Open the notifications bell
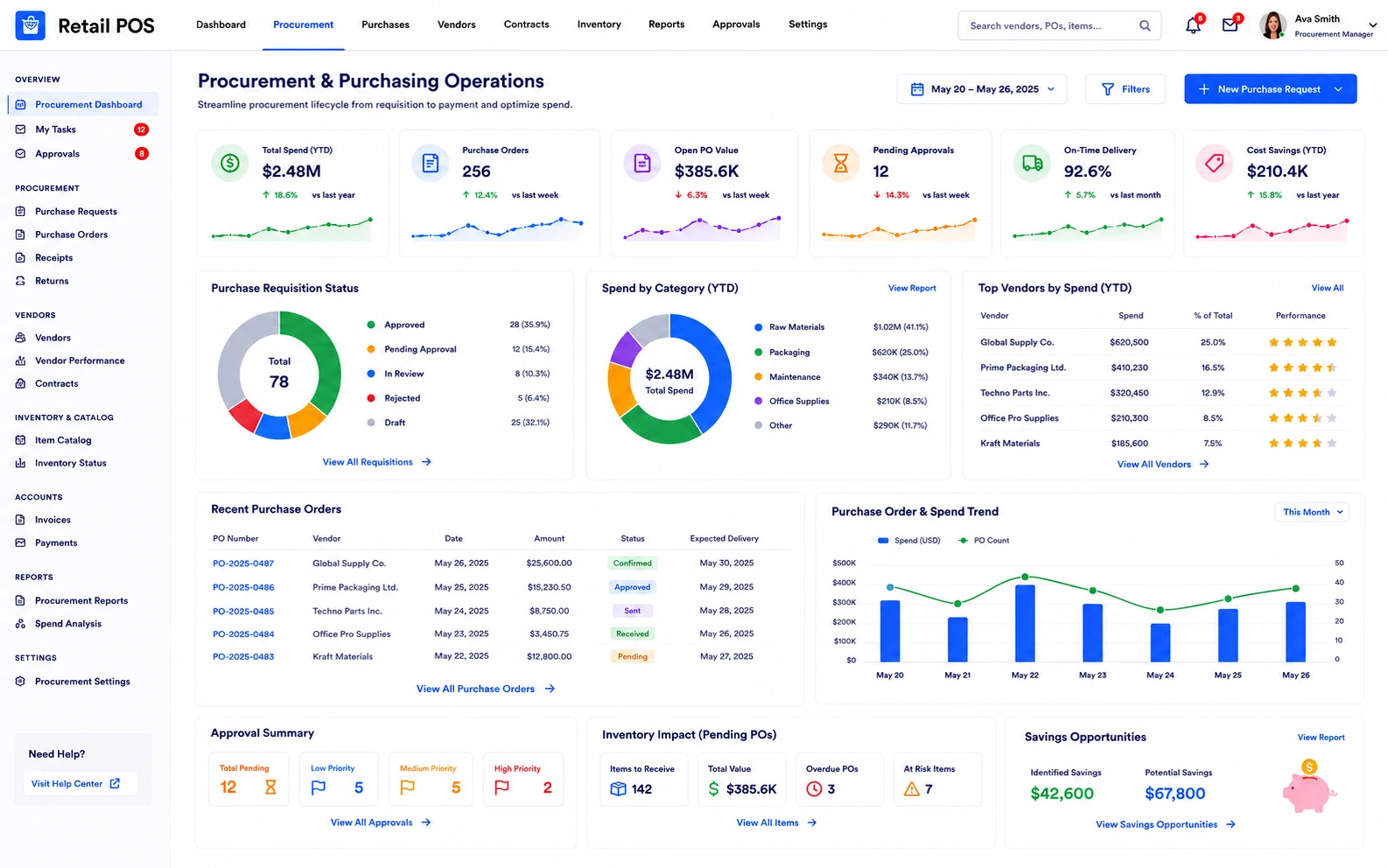1388x868 pixels. click(x=1193, y=25)
